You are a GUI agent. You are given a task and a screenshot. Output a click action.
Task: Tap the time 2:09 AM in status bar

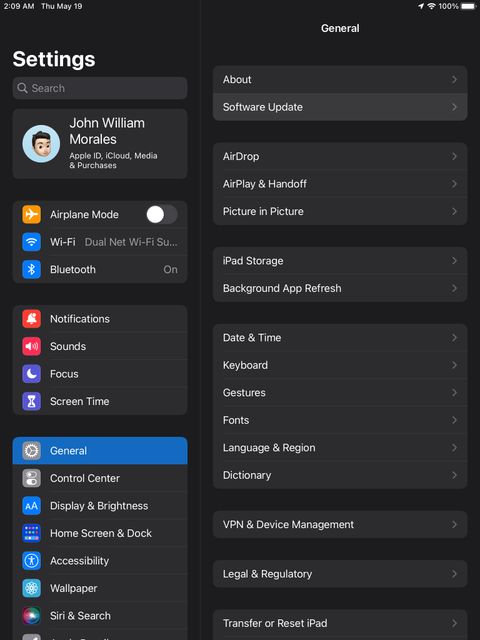pyautogui.click(x=19, y=6)
